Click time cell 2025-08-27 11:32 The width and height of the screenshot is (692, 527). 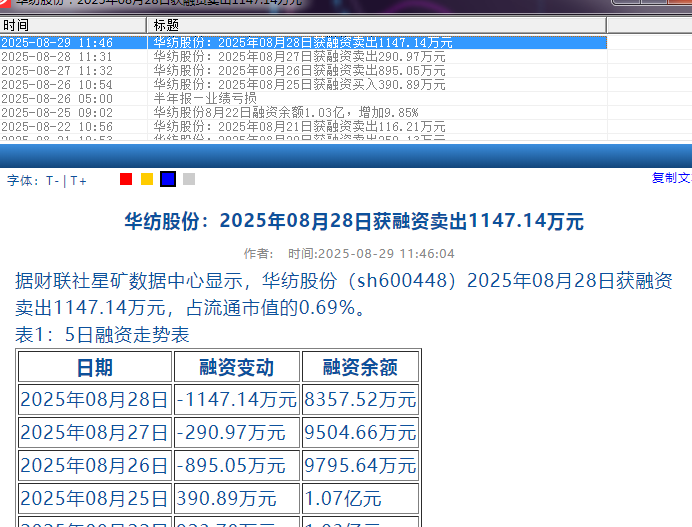tap(57, 71)
